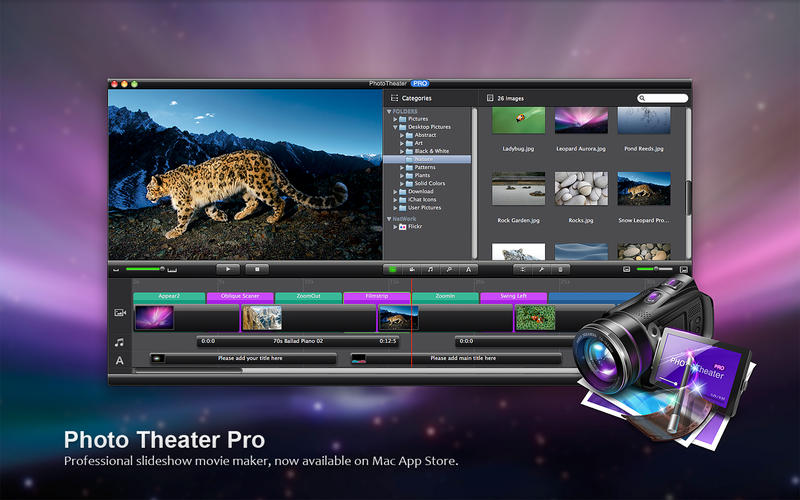Click the photo track icon beside timeline
Screen dimensions: 800x500
pyautogui.click(x=120, y=312)
